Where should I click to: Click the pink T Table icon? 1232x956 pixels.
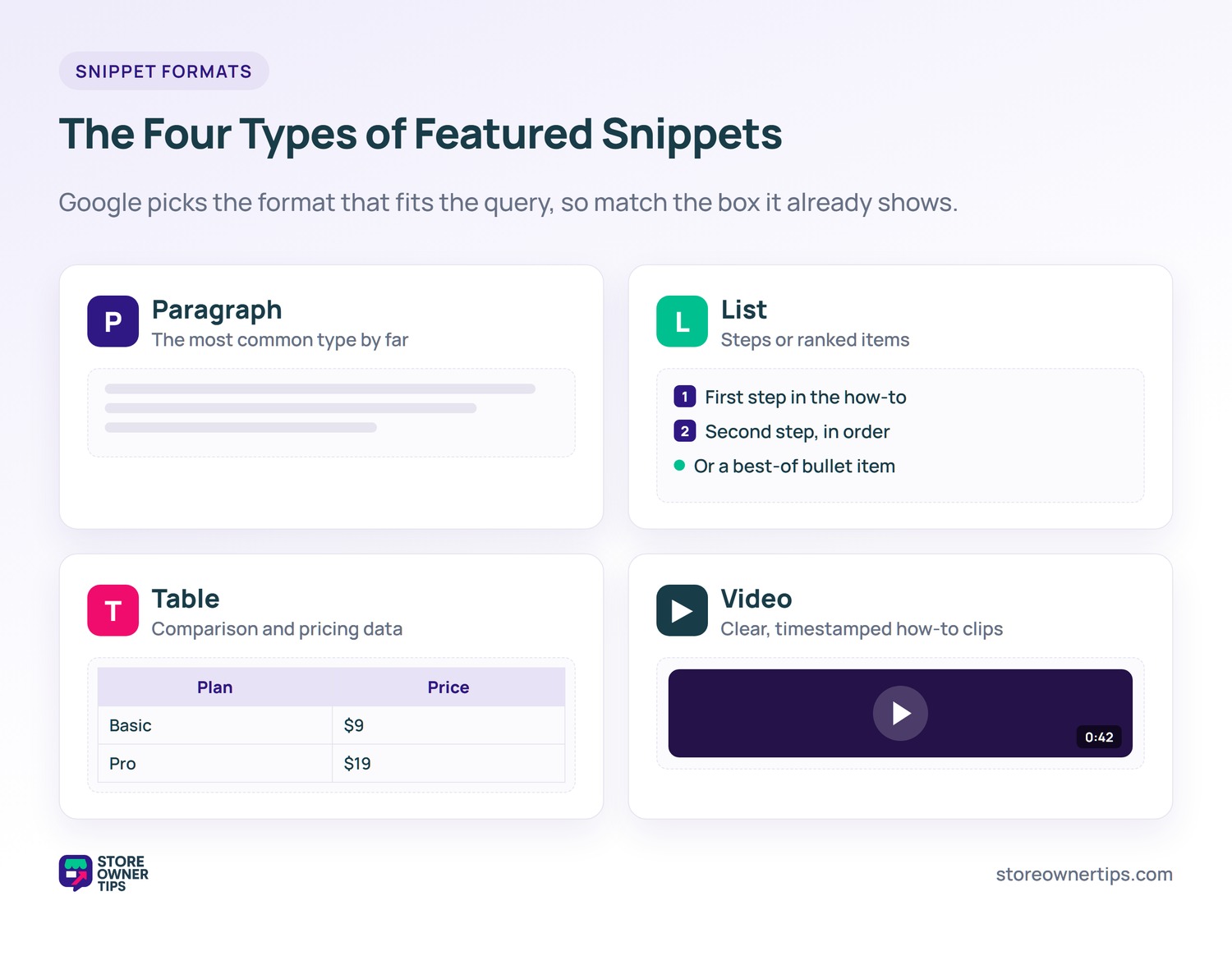pos(113,610)
